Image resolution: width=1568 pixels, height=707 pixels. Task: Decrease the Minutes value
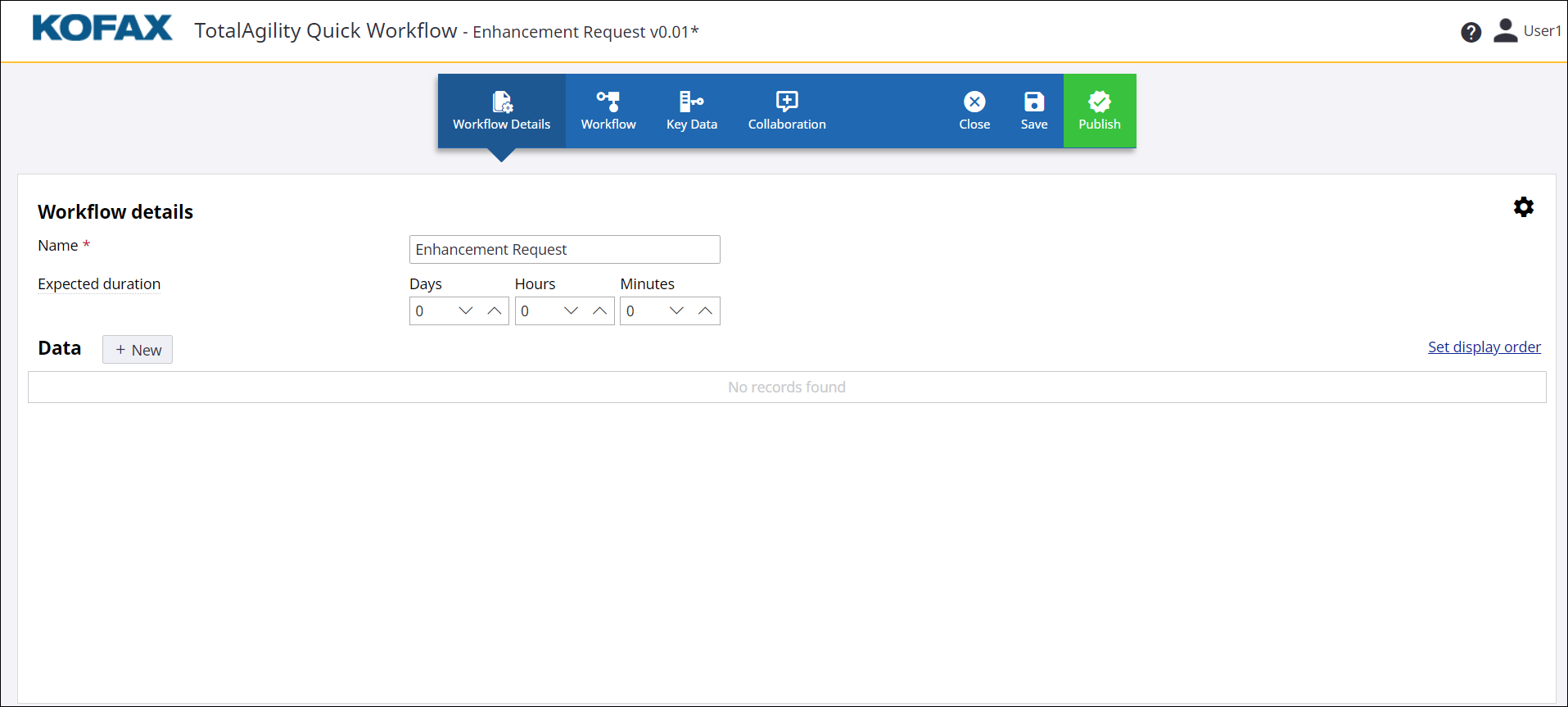tap(676, 310)
